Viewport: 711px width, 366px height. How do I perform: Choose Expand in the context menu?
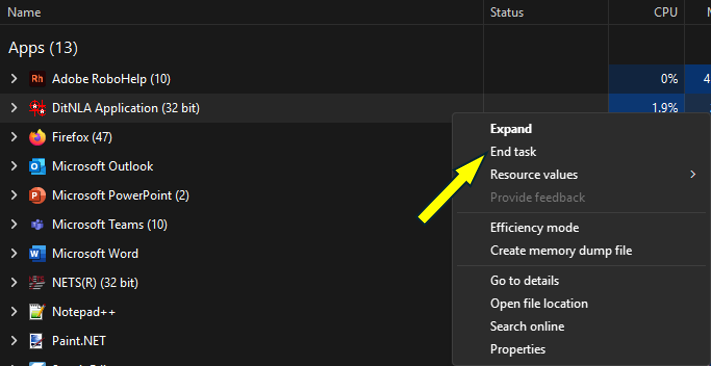(511, 129)
